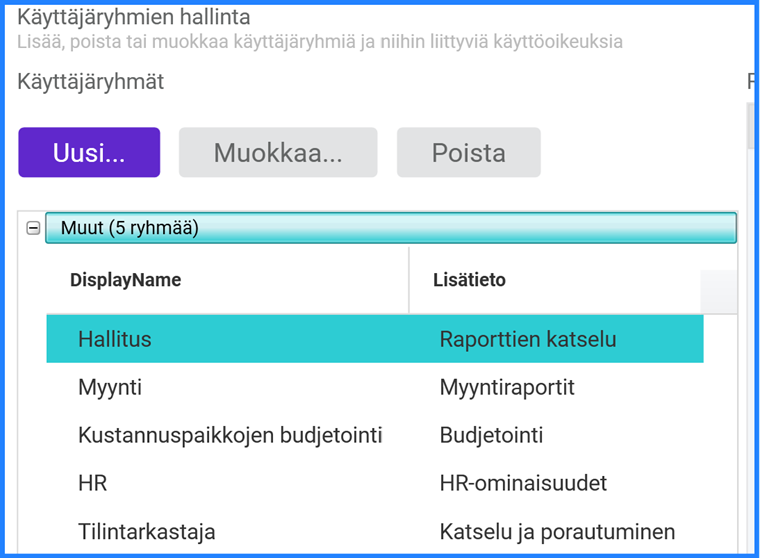The width and height of the screenshot is (760, 558).
Task: Sort by DisplayName column header
Action: (x=126, y=280)
